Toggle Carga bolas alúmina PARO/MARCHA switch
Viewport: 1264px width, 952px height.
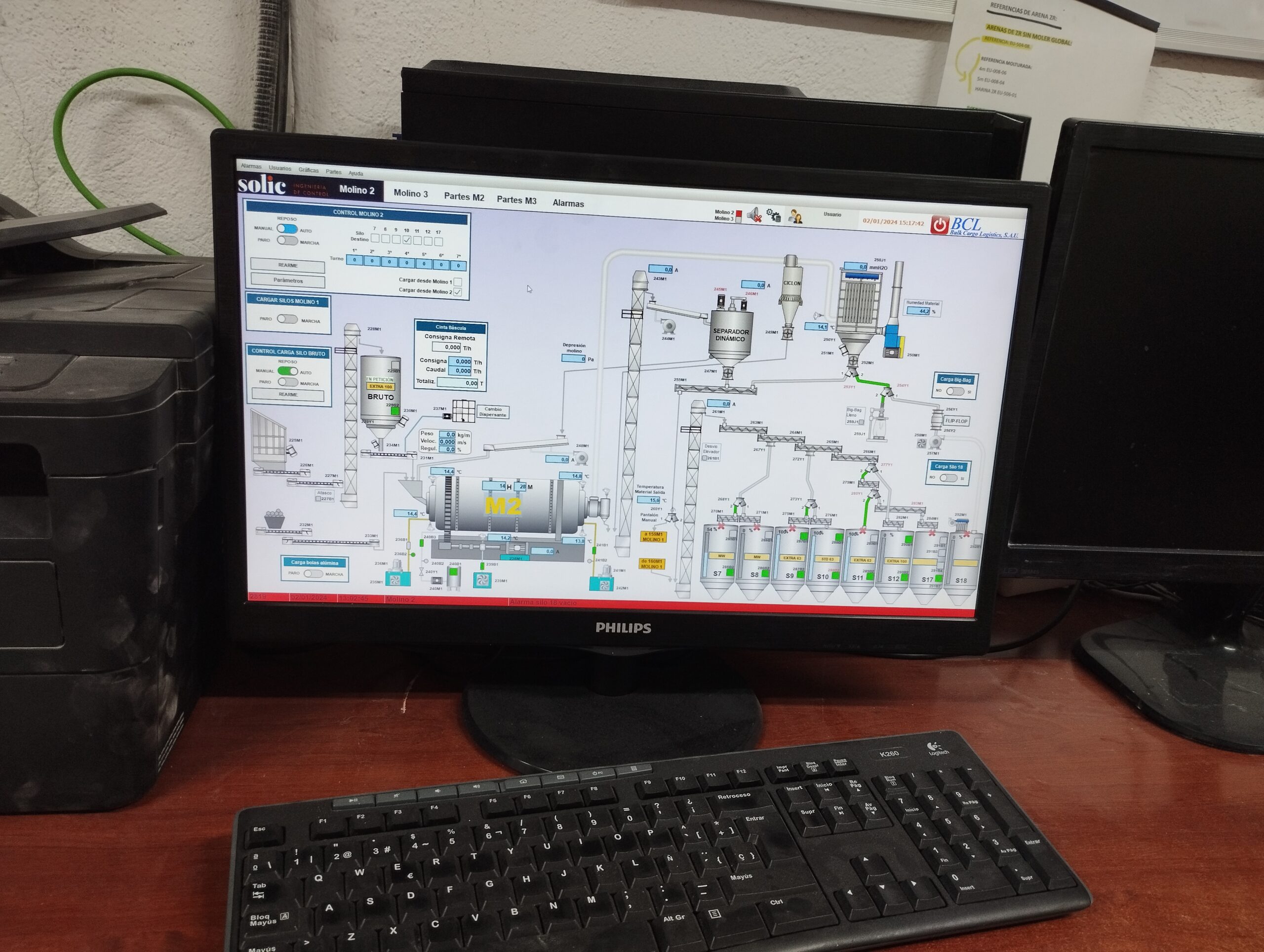pyautogui.click(x=313, y=573)
